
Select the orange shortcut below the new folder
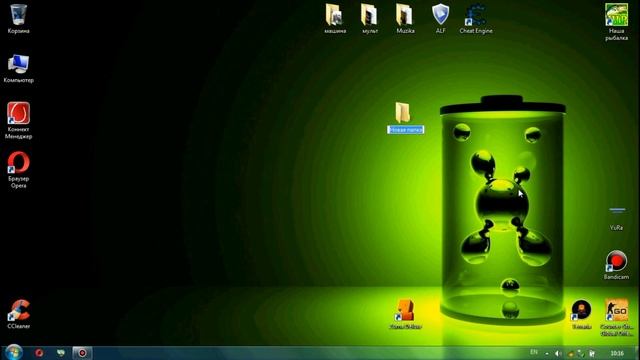[405, 314]
